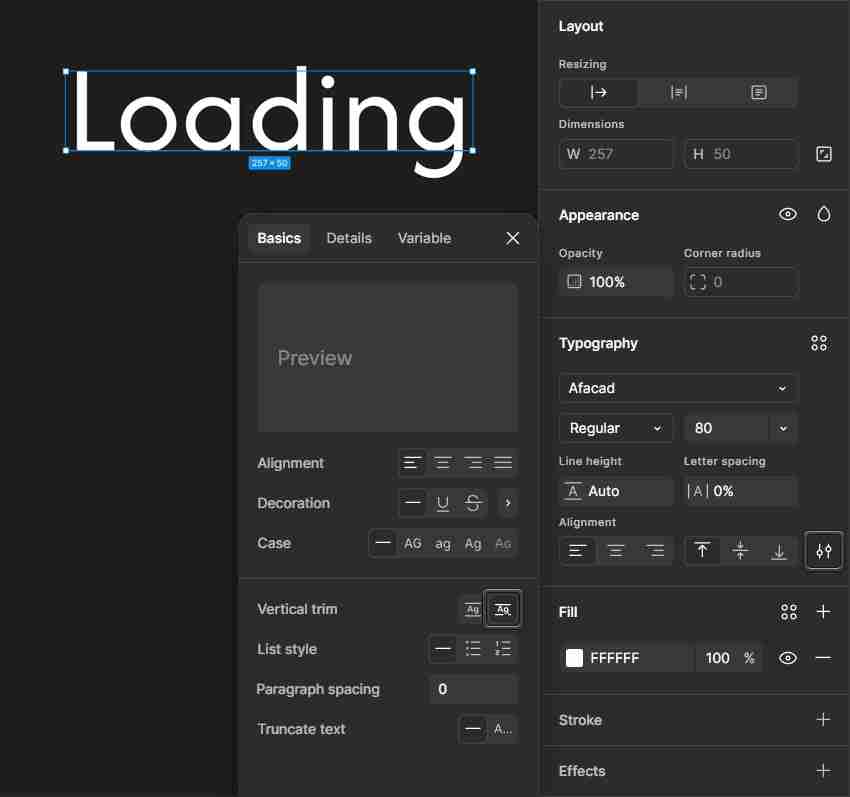Edit the font size 80 field

pyautogui.click(x=726, y=428)
